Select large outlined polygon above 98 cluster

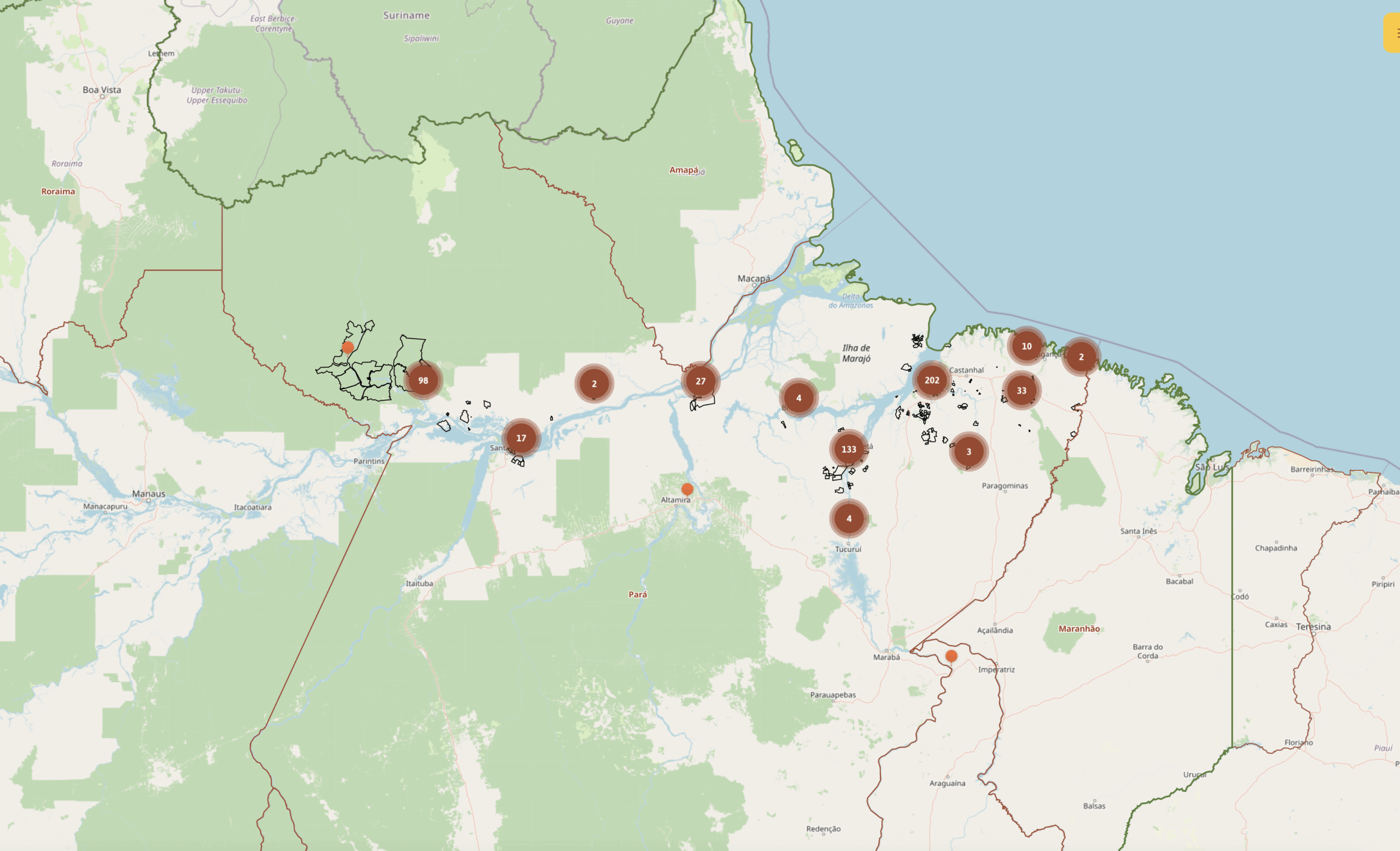[x=410, y=351]
